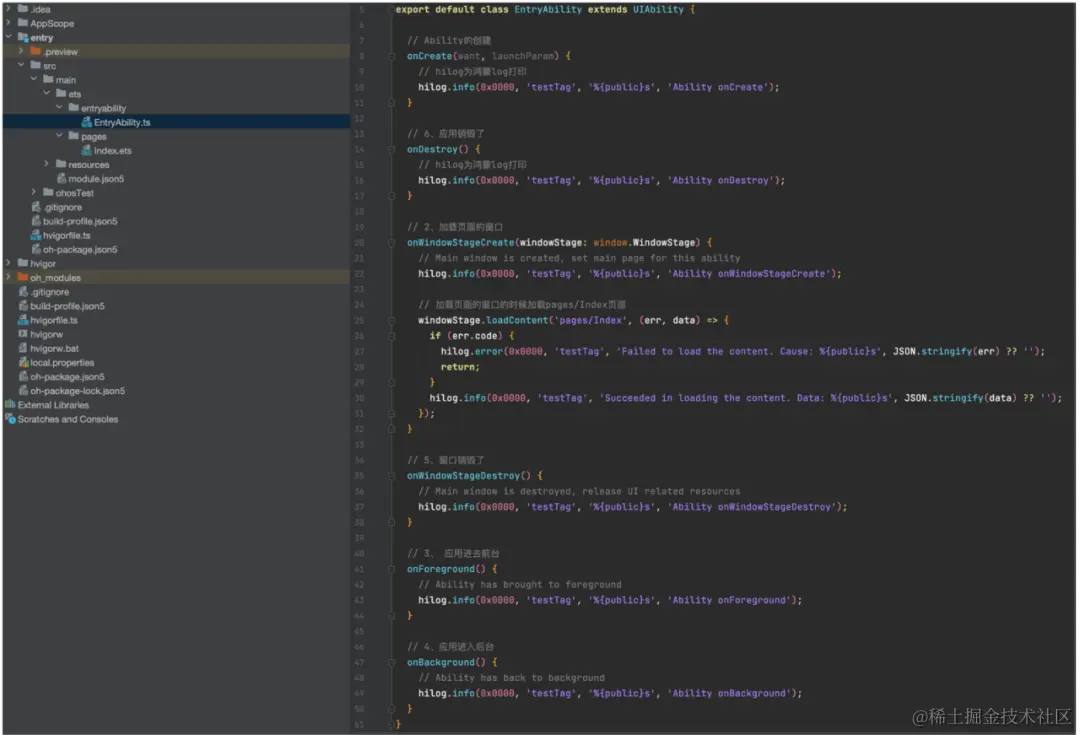Screen dimensions: 1080x735
Task: Click 'windowStage.loadContent' call in code
Action: coord(483,320)
